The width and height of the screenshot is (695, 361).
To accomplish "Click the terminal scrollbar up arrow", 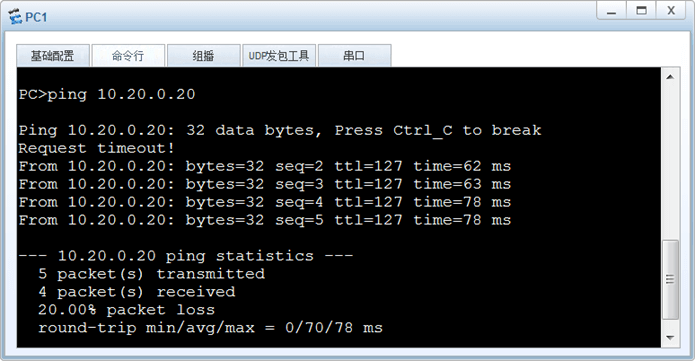I will [670, 77].
